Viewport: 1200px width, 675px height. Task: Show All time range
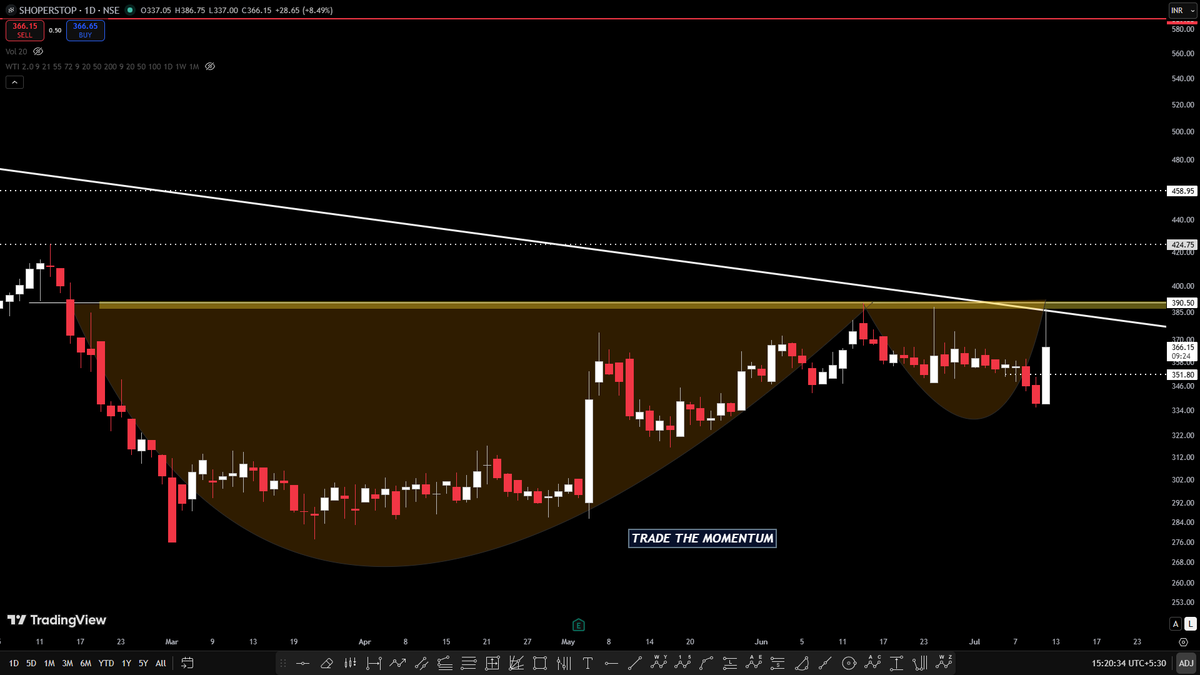(161, 662)
